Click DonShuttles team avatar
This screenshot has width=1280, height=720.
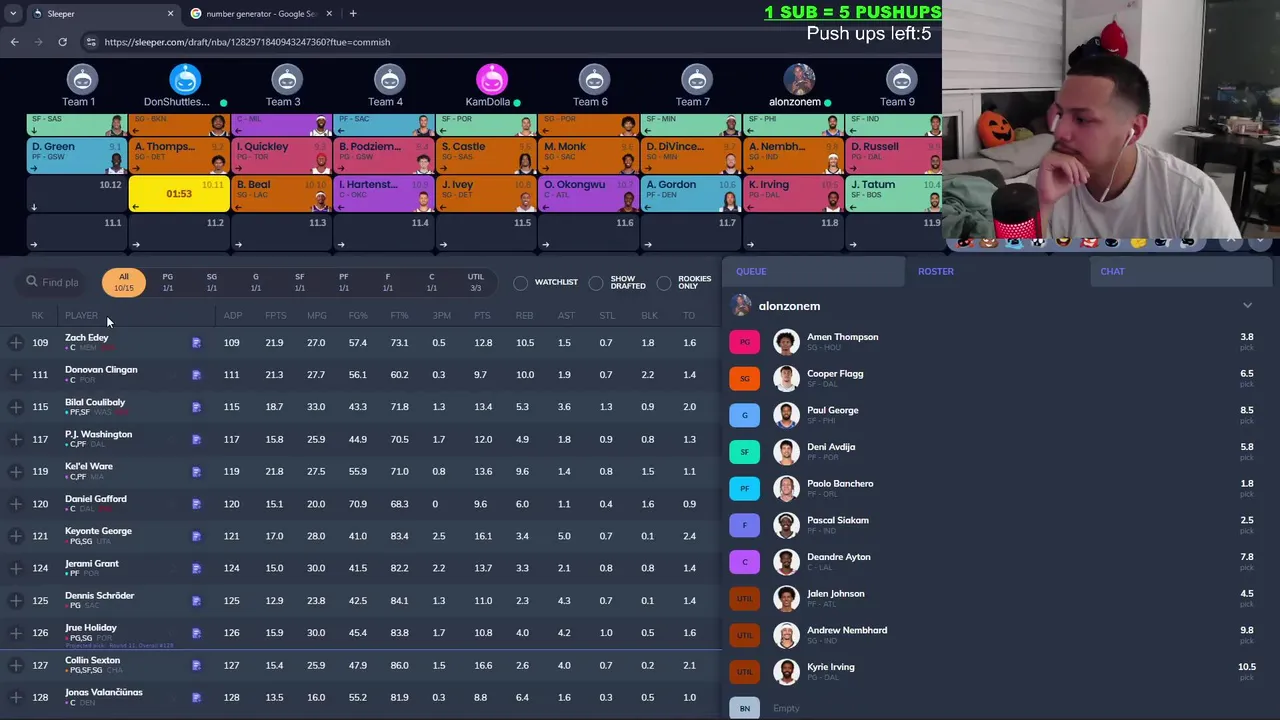(x=185, y=79)
